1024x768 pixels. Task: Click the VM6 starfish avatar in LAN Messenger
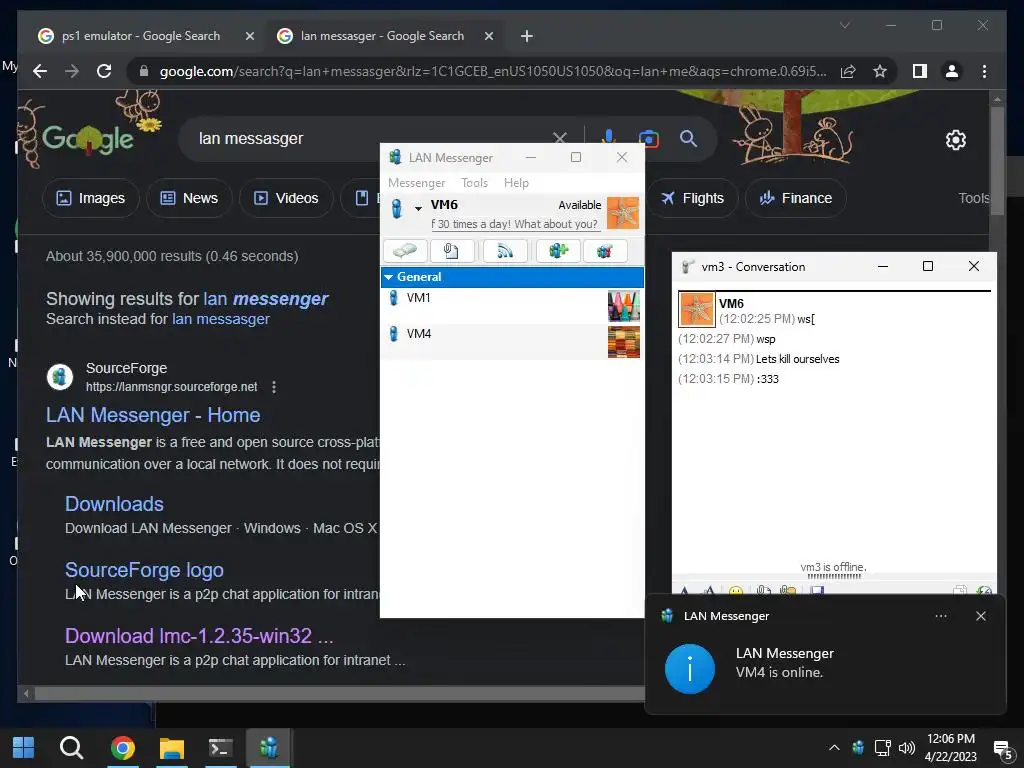click(x=623, y=213)
